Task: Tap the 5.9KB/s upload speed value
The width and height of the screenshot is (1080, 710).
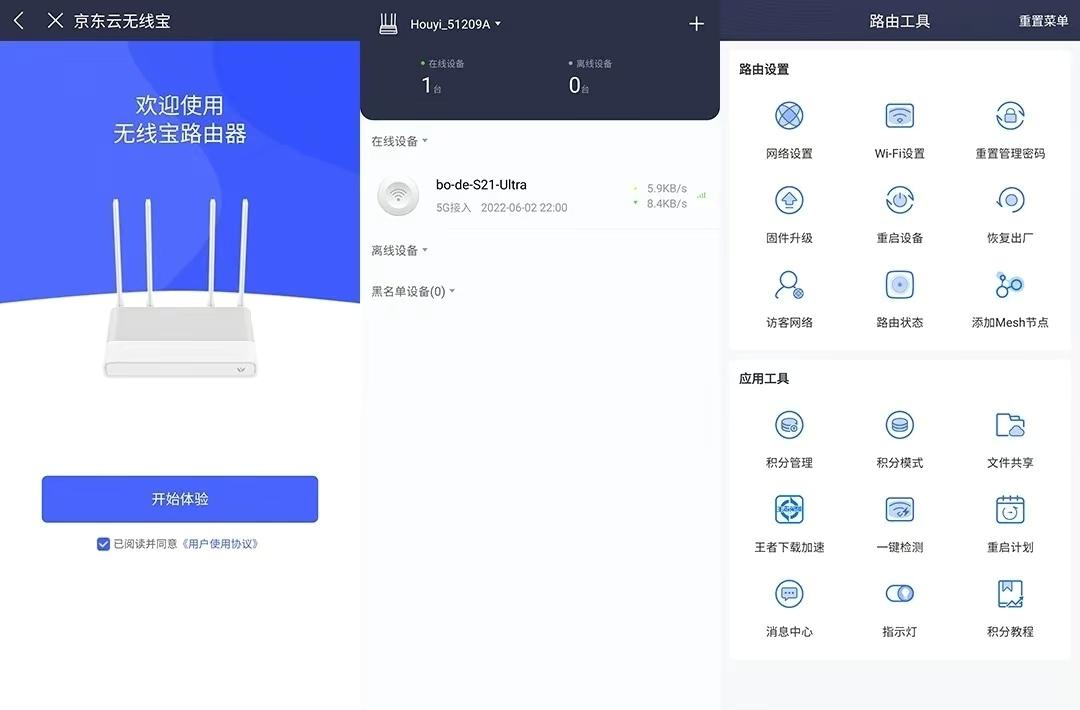Action: pos(666,188)
